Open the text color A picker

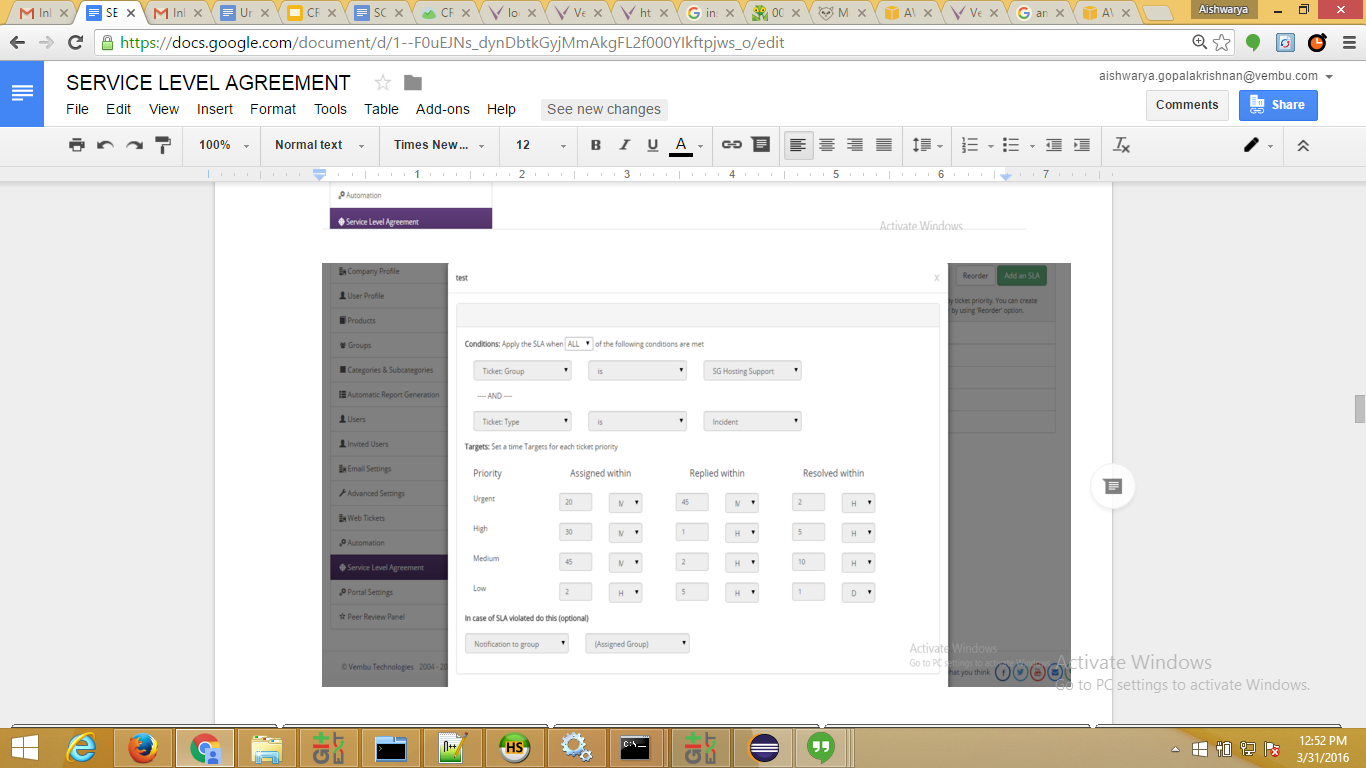tap(686, 145)
